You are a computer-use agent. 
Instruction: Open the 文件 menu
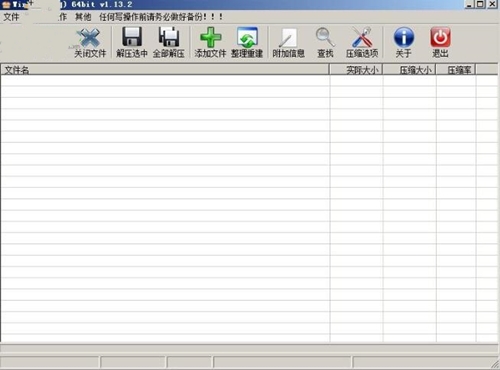pos(11,17)
